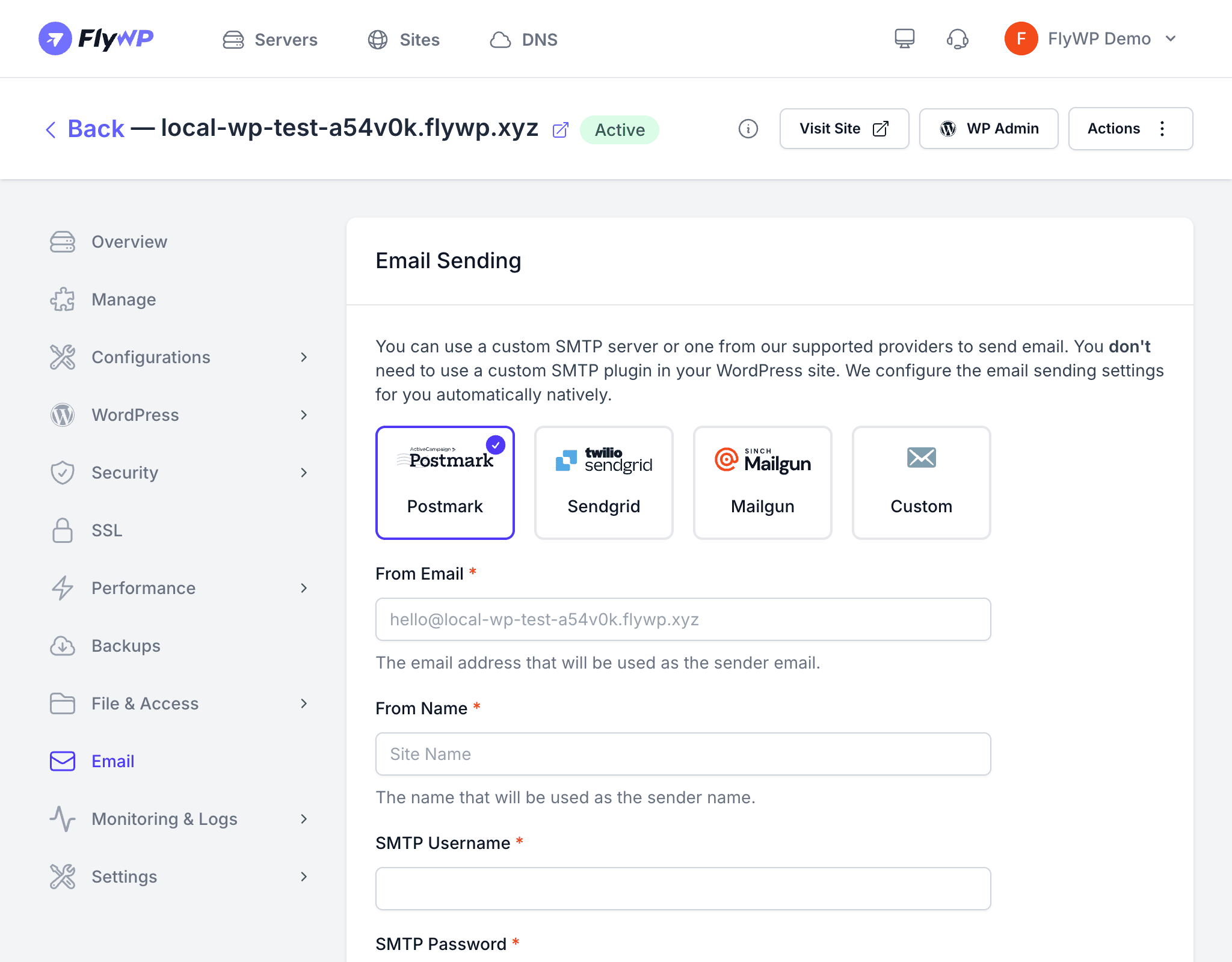Expand the Monitoring & Logs chevron
This screenshot has width=1232, height=962.
[304, 819]
